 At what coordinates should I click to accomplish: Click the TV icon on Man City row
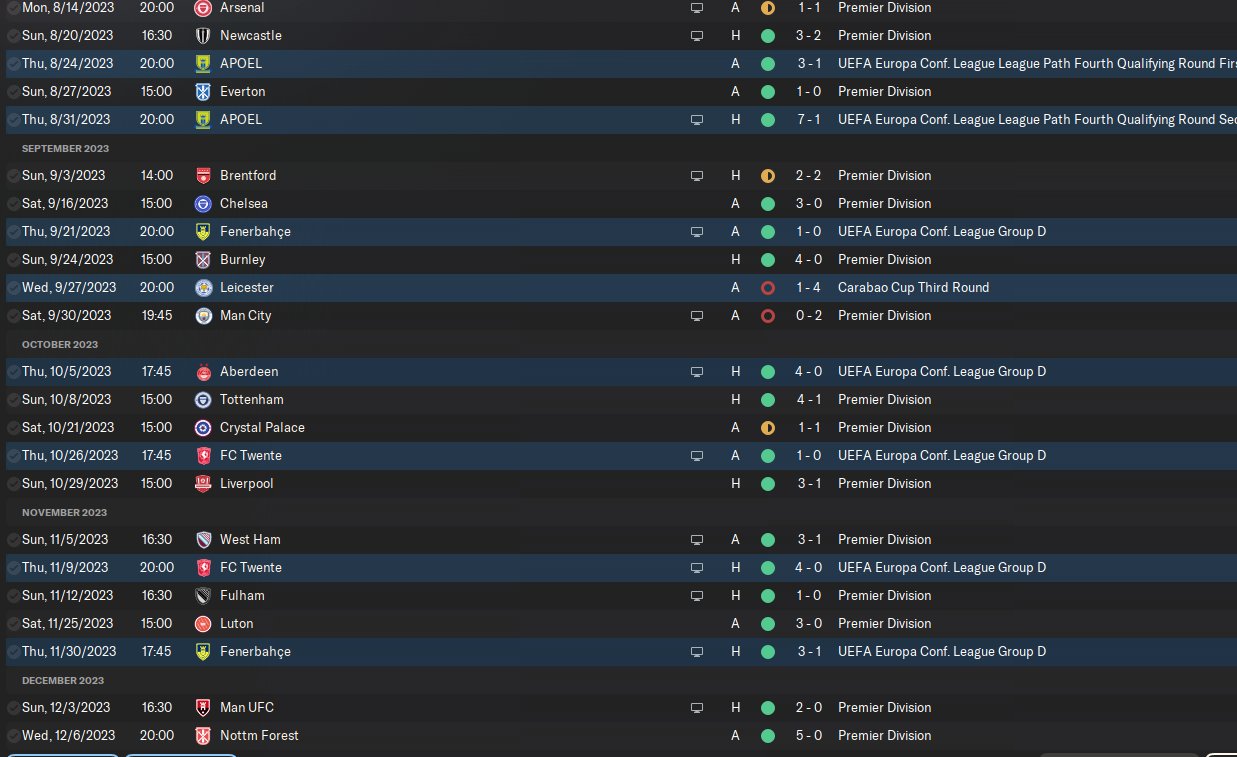coord(697,315)
